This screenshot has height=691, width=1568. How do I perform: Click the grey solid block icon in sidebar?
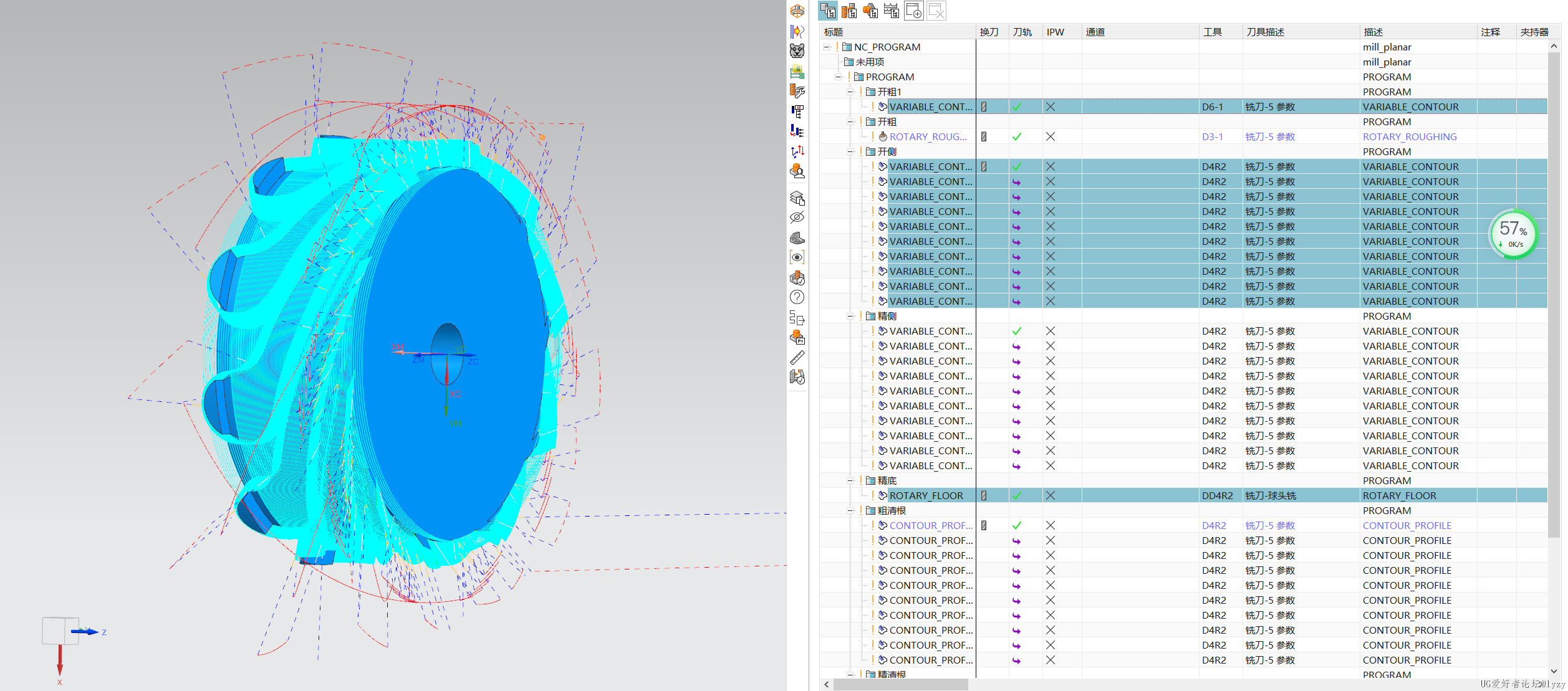[x=797, y=237]
